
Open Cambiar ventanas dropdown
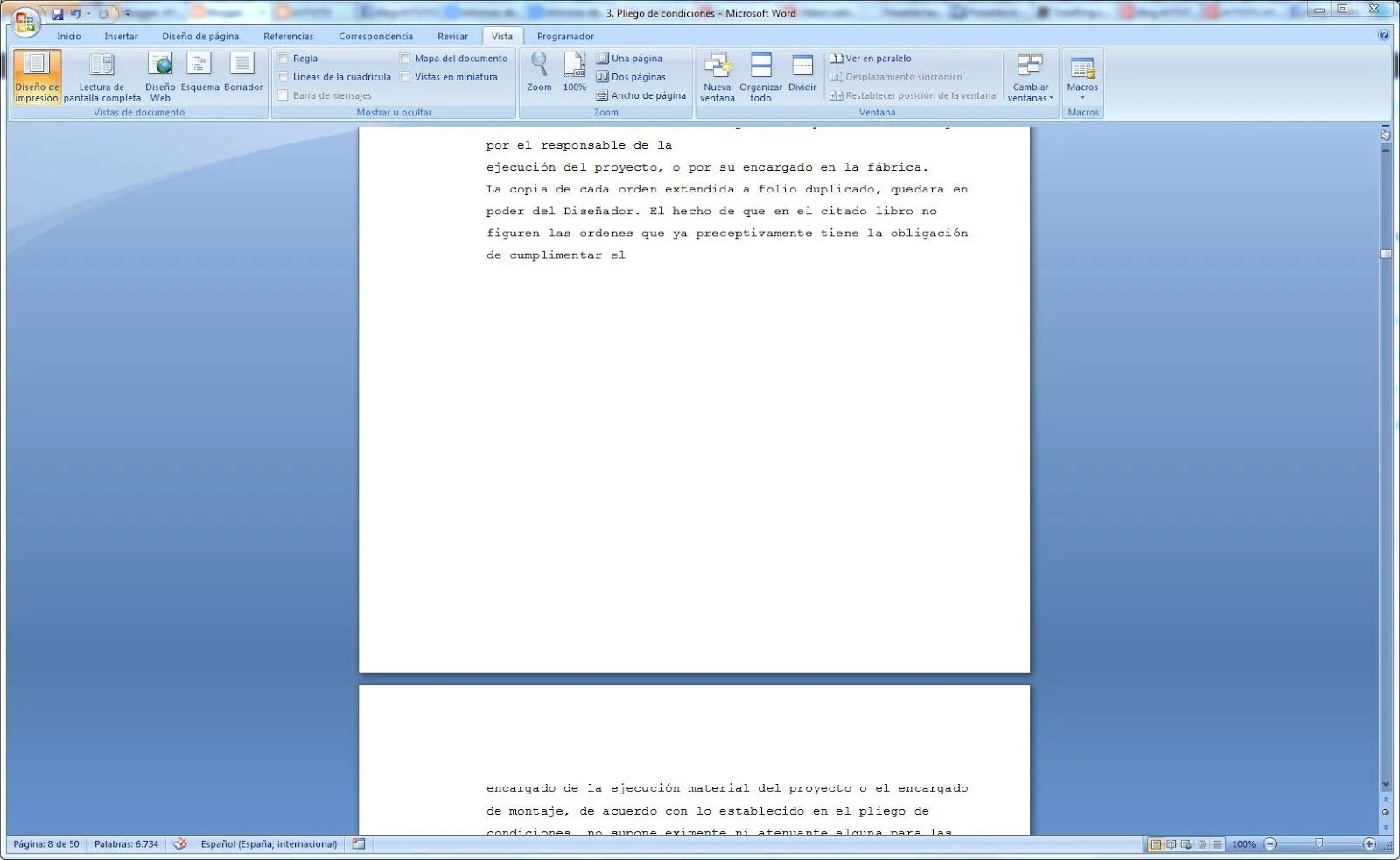[x=1031, y=77]
